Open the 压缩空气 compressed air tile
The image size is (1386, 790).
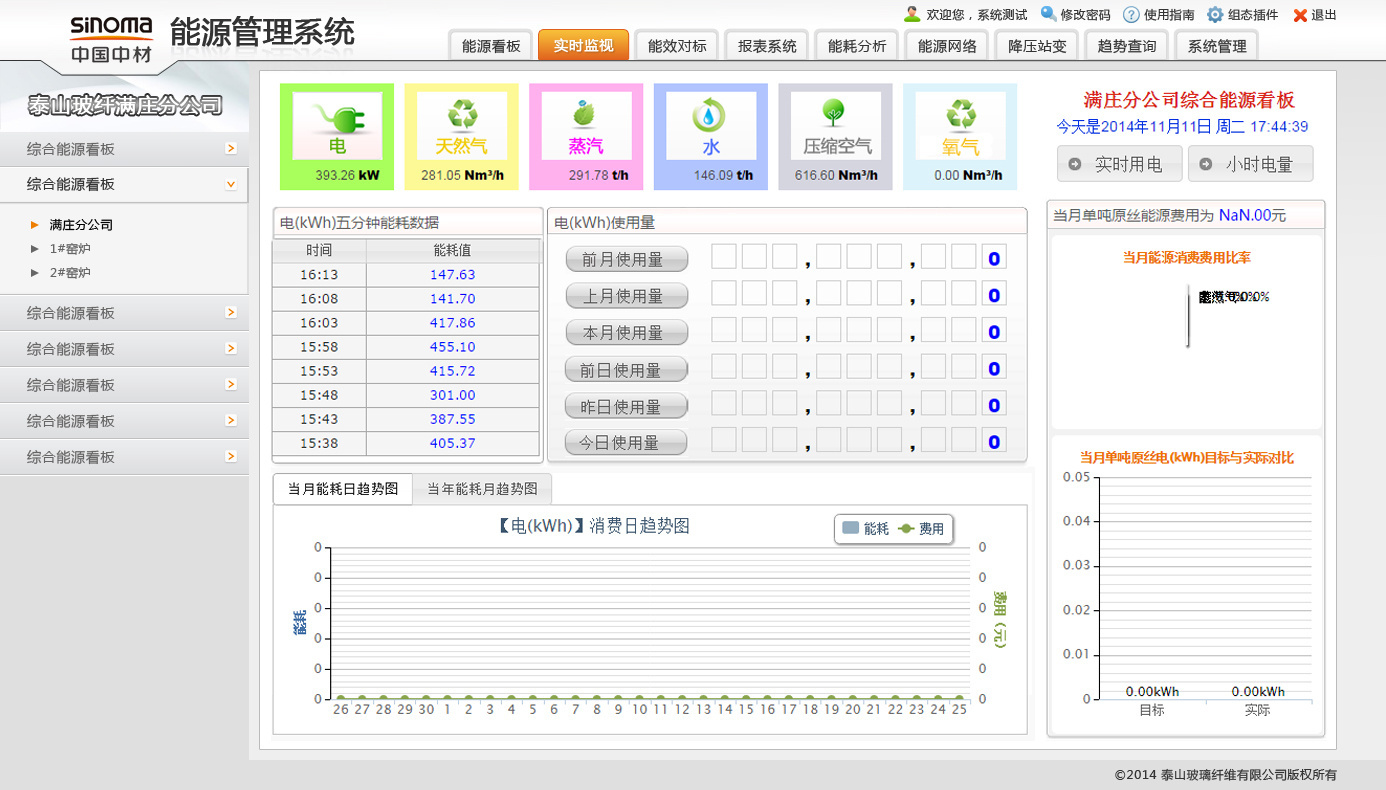(836, 136)
